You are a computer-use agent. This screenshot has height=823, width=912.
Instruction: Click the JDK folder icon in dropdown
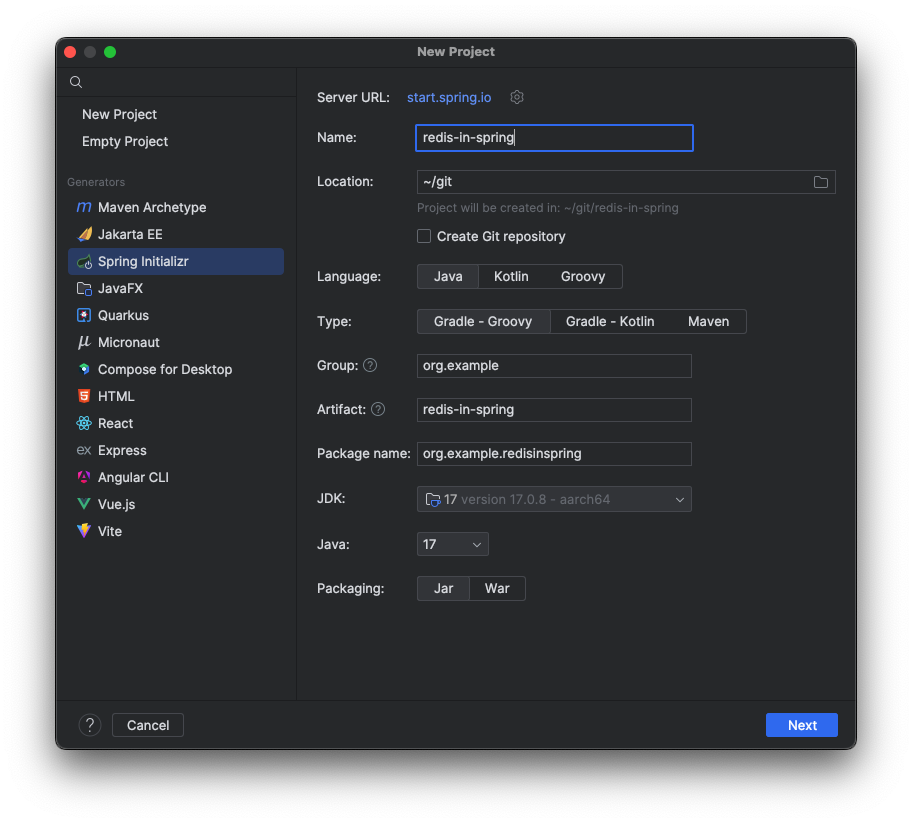433,500
